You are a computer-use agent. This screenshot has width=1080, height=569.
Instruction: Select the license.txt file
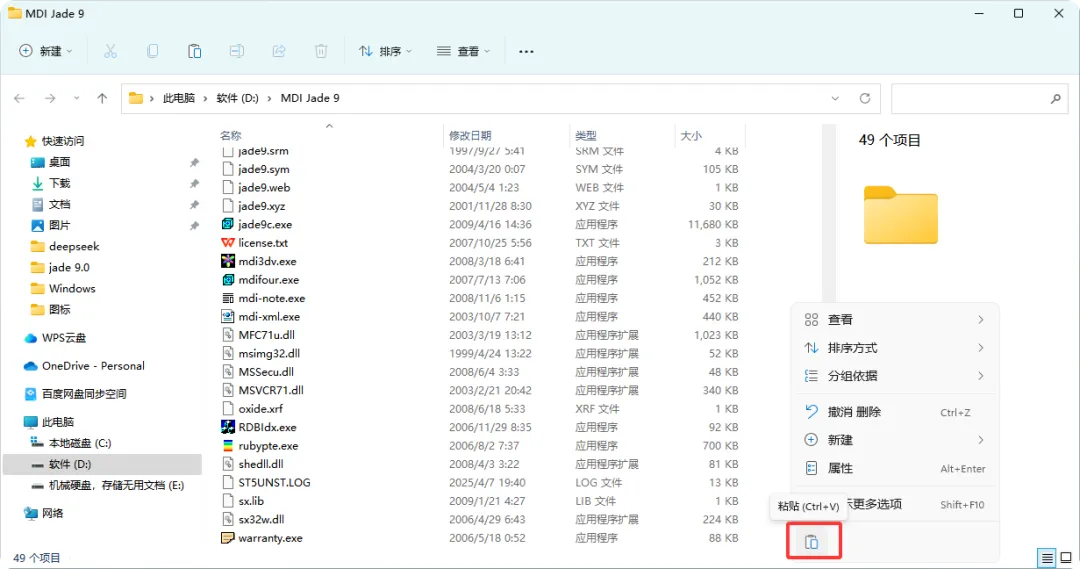[x=263, y=243]
